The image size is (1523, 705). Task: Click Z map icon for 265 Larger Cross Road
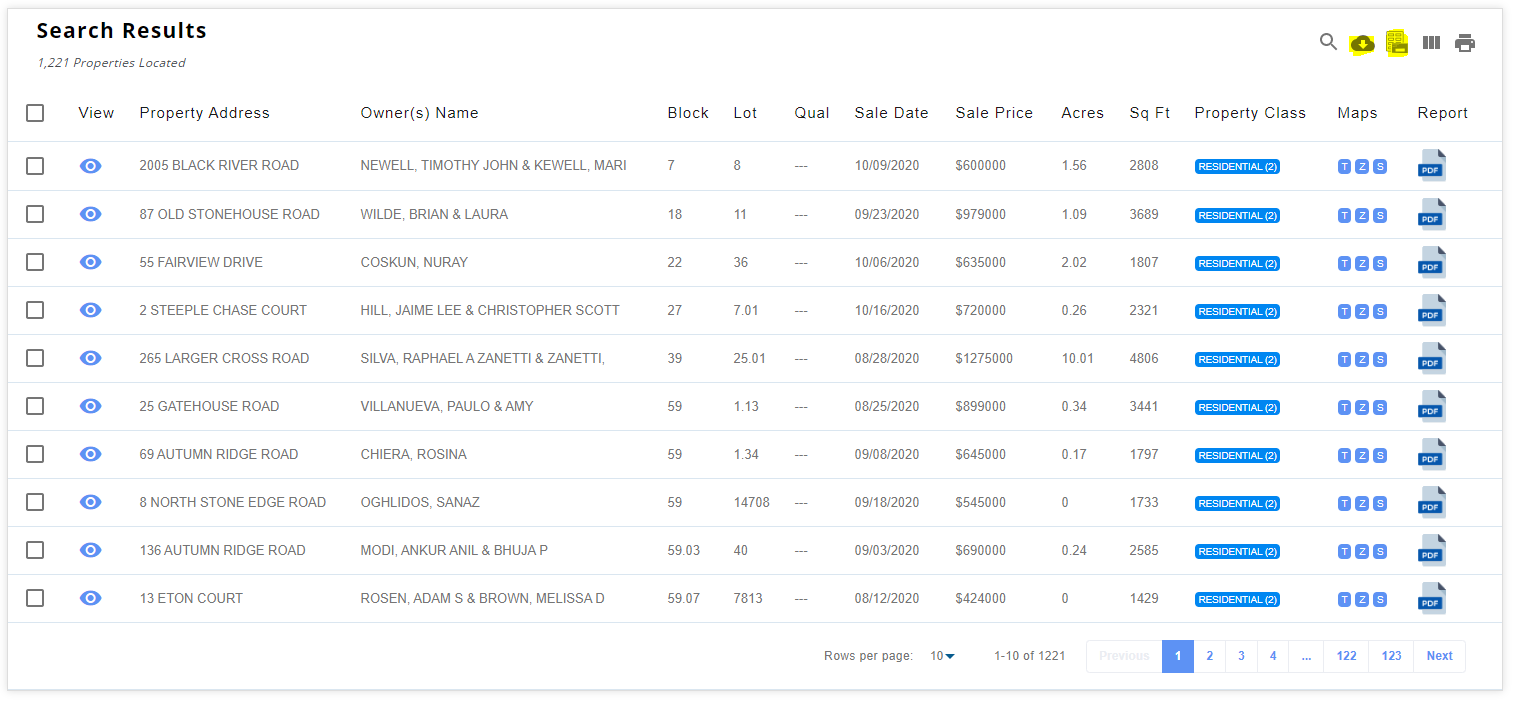point(1362,359)
